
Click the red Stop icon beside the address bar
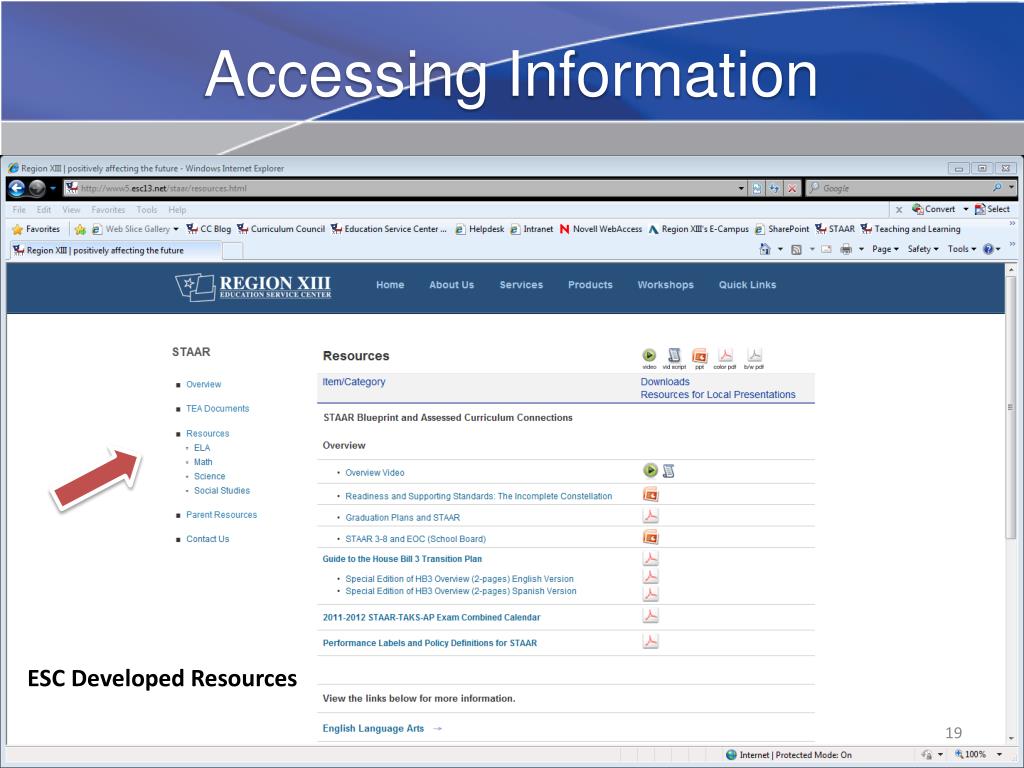[792, 188]
